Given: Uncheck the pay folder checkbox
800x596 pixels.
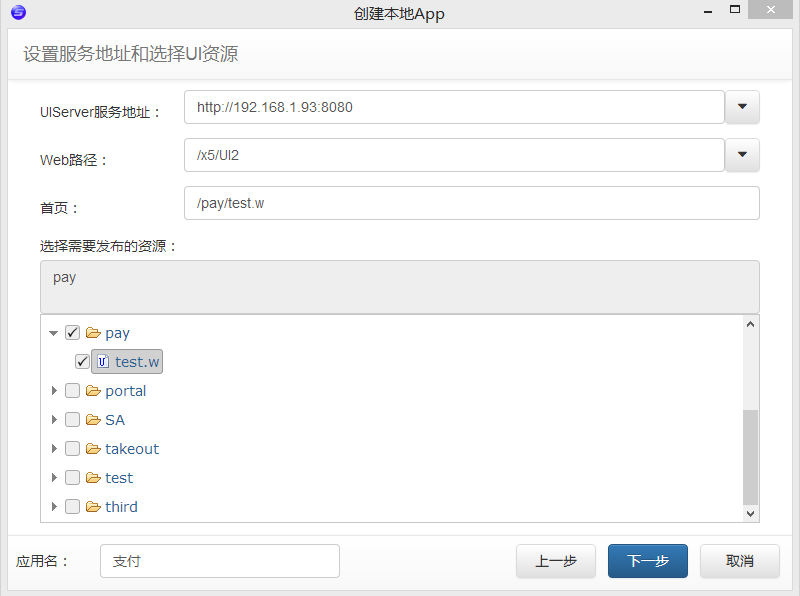Looking at the screenshot, I should coord(72,333).
